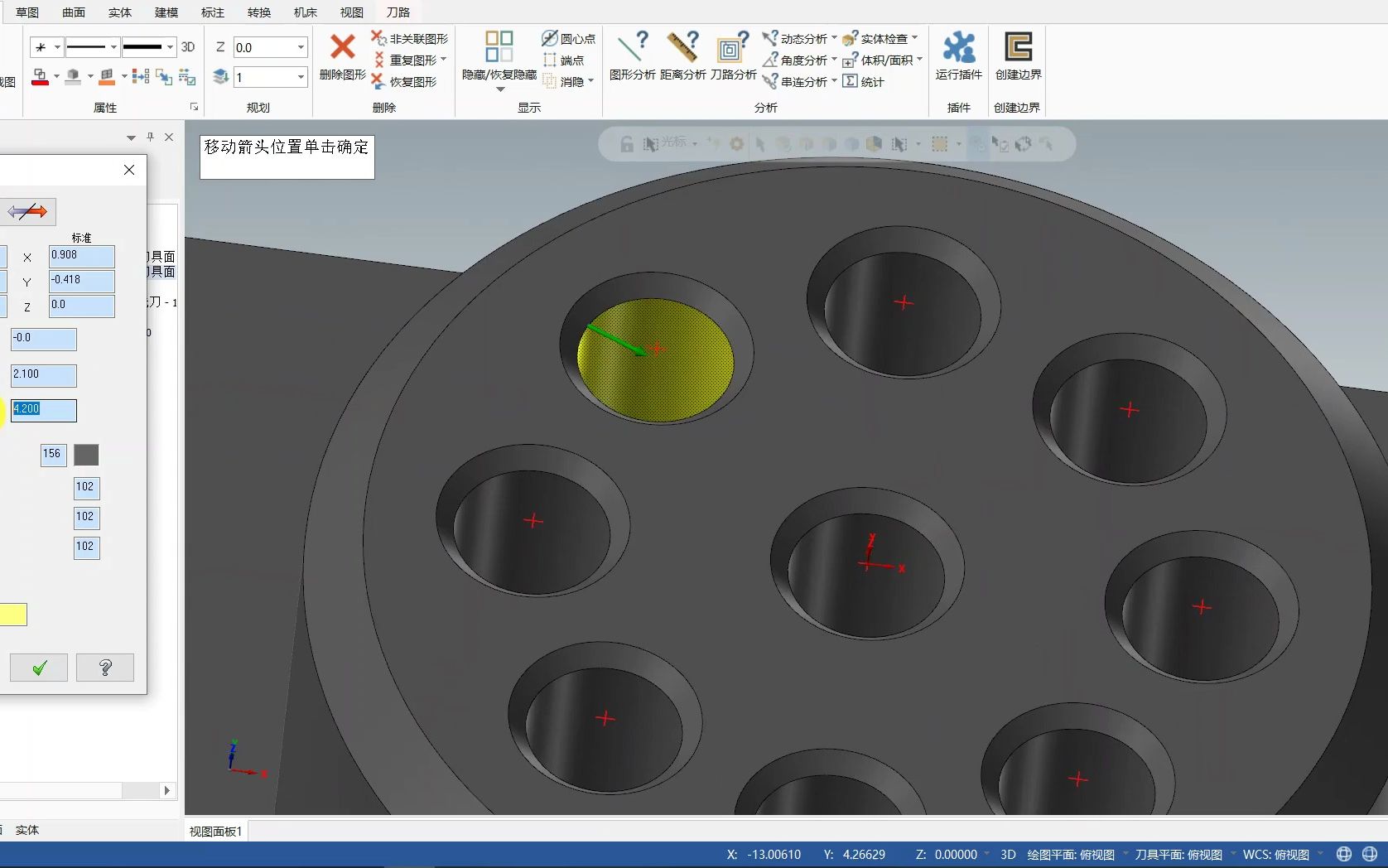This screenshot has width=1388, height=868.
Task: Switch to 视图面板1 viewsheet tab
Action: (216, 832)
